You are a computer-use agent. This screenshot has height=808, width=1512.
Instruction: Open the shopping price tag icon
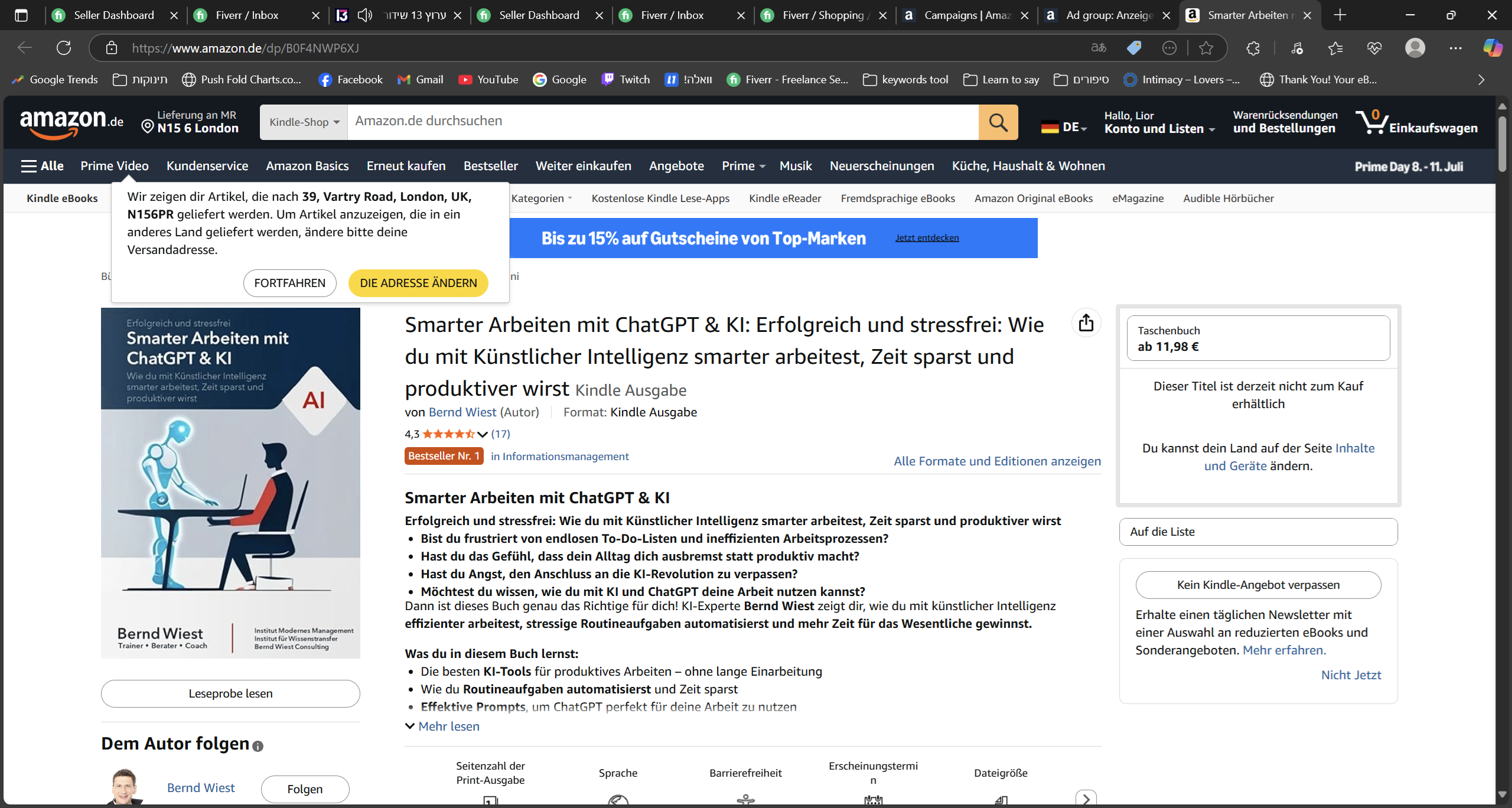click(1134, 48)
